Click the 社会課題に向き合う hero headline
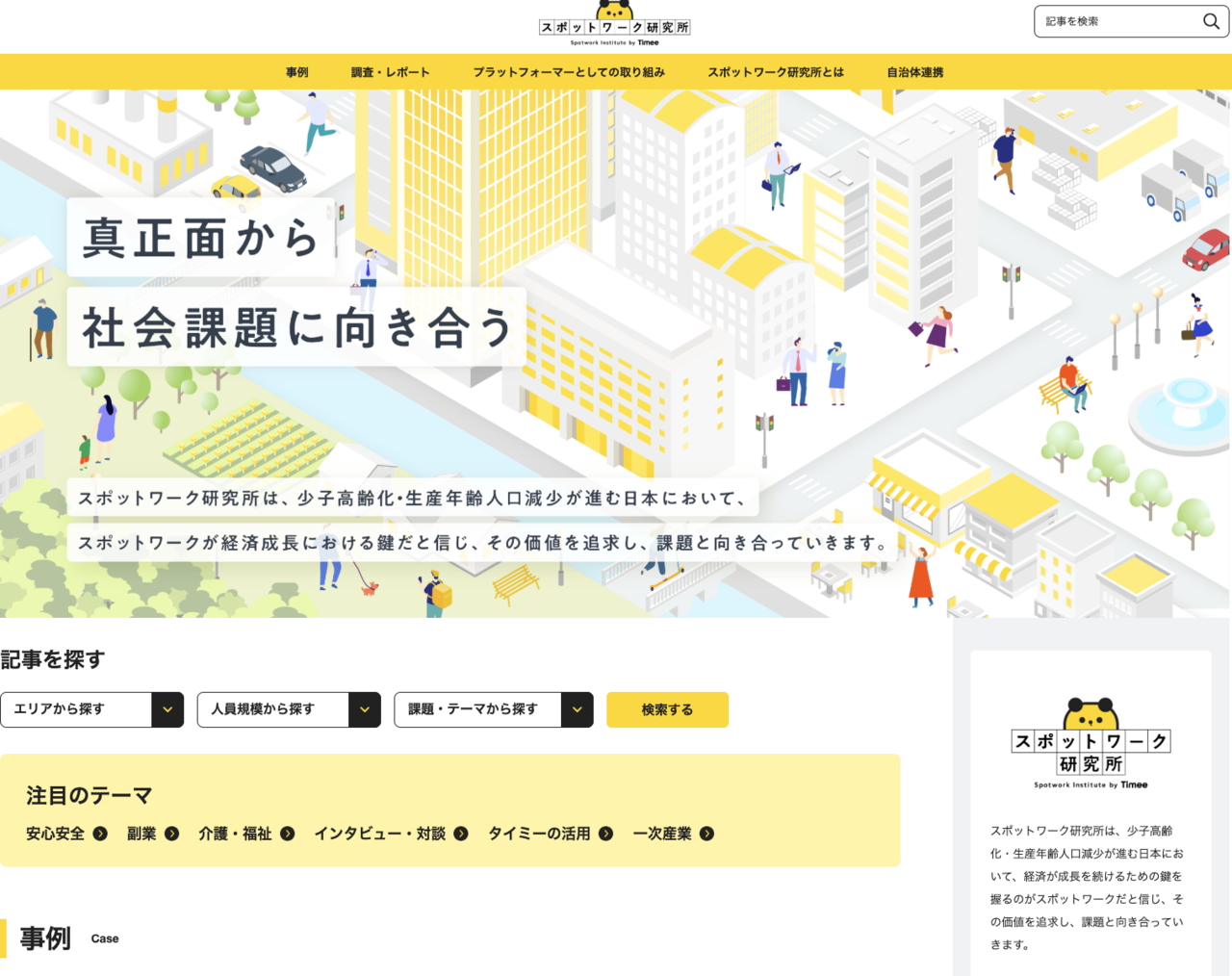This screenshot has height=976, width=1232. (297, 327)
